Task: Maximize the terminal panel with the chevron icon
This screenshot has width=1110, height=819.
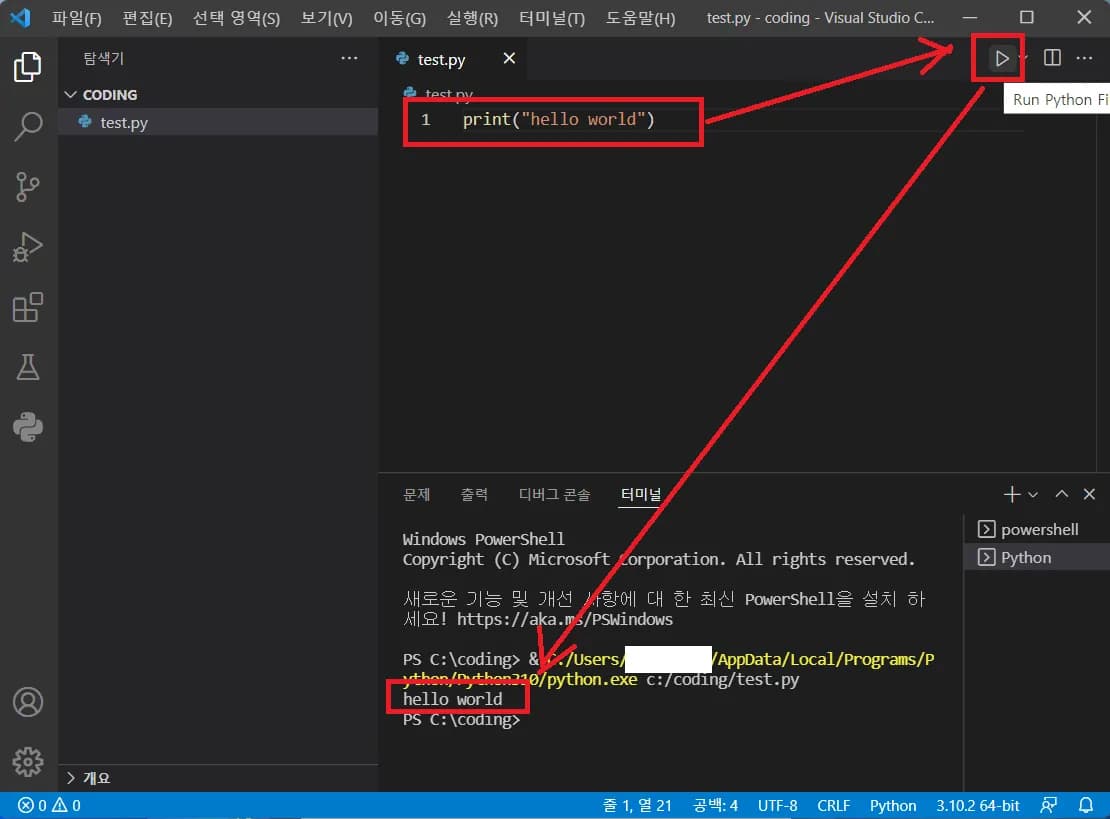Action: [x=1062, y=493]
